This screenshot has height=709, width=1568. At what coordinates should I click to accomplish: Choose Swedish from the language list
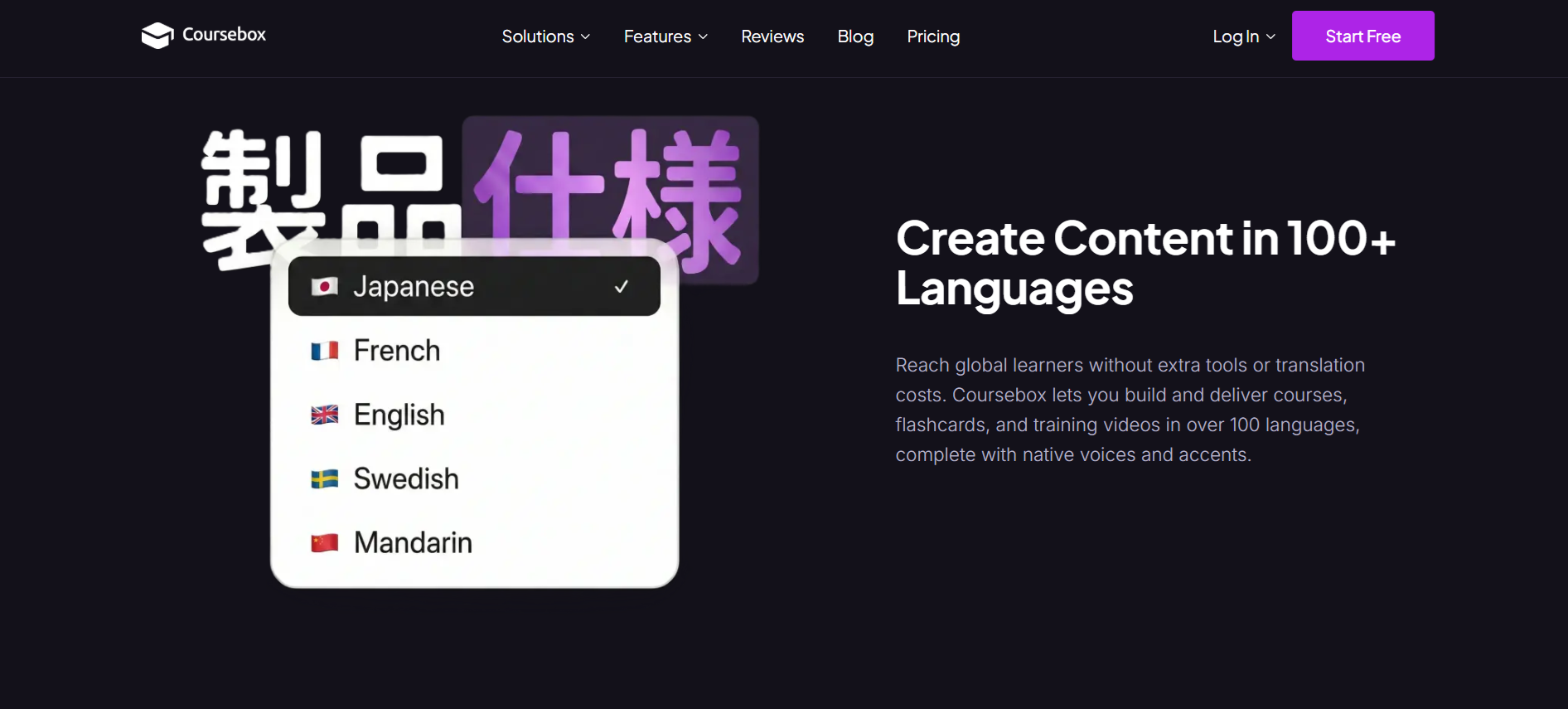tap(474, 478)
